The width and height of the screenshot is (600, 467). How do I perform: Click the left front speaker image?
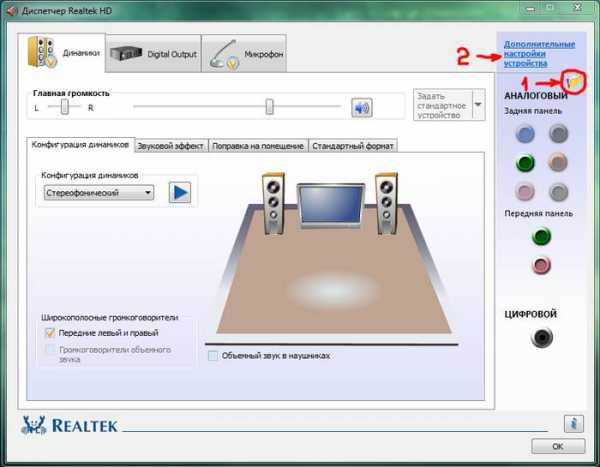273,203
